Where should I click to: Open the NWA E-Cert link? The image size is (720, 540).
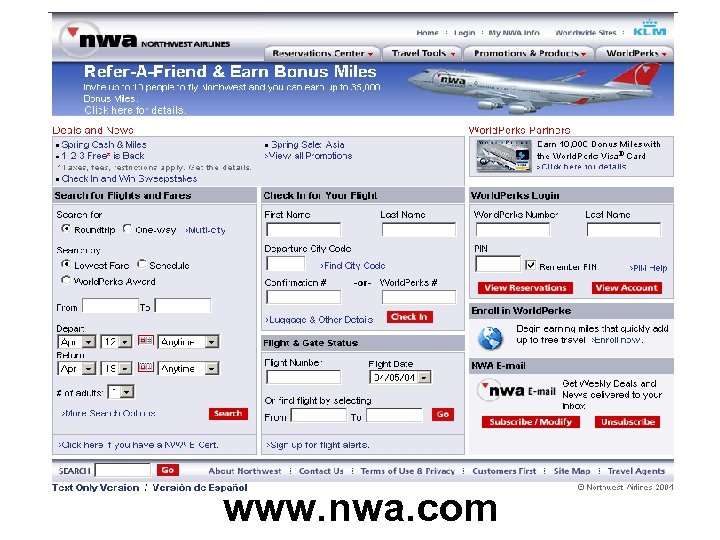click(138, 445)
